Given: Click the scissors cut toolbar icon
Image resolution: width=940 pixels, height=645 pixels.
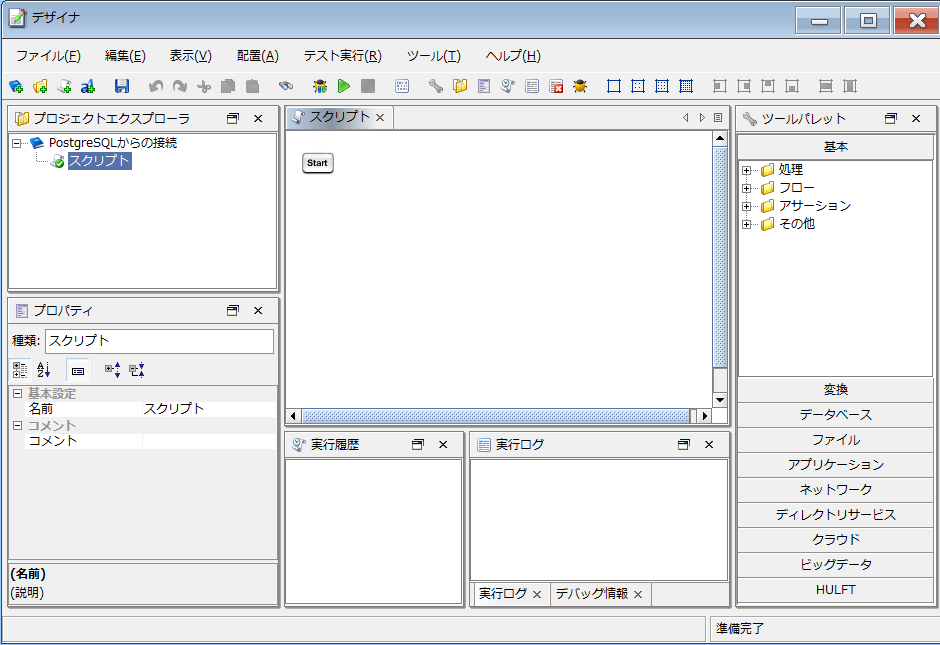Looking at the screenshot, I should (x=204, y=86).
